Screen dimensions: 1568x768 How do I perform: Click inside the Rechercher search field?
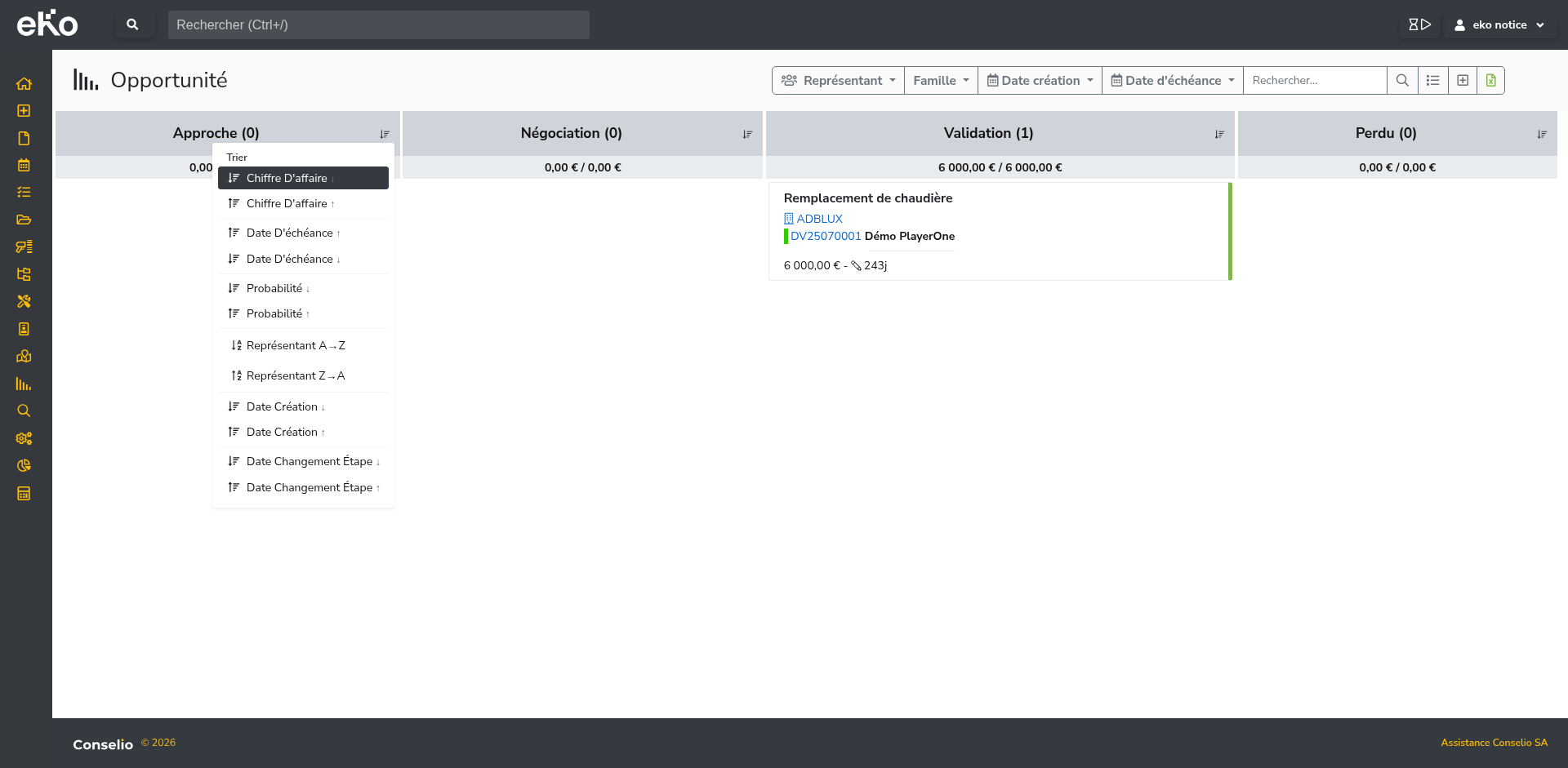[378, 24]
